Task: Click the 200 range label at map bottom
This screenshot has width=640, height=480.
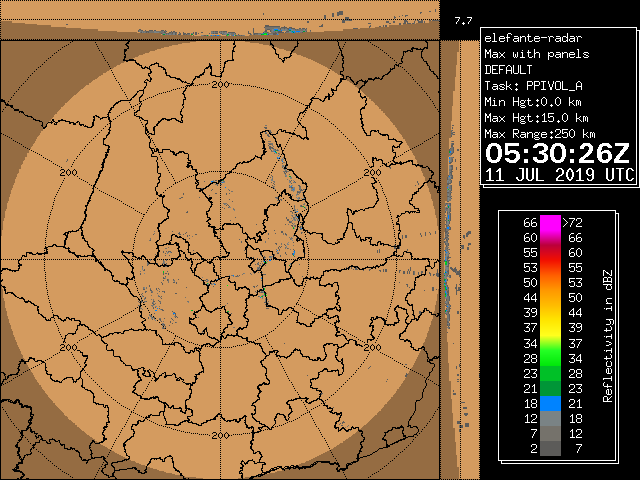Action: pyautogui.click(x=221, y=435)
